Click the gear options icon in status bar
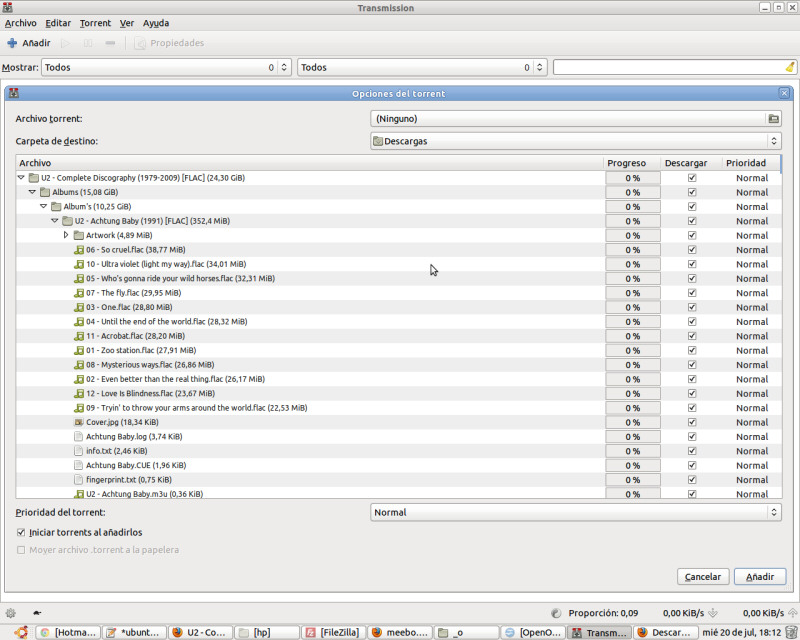The image size is (800, 640). click(11, 613)
